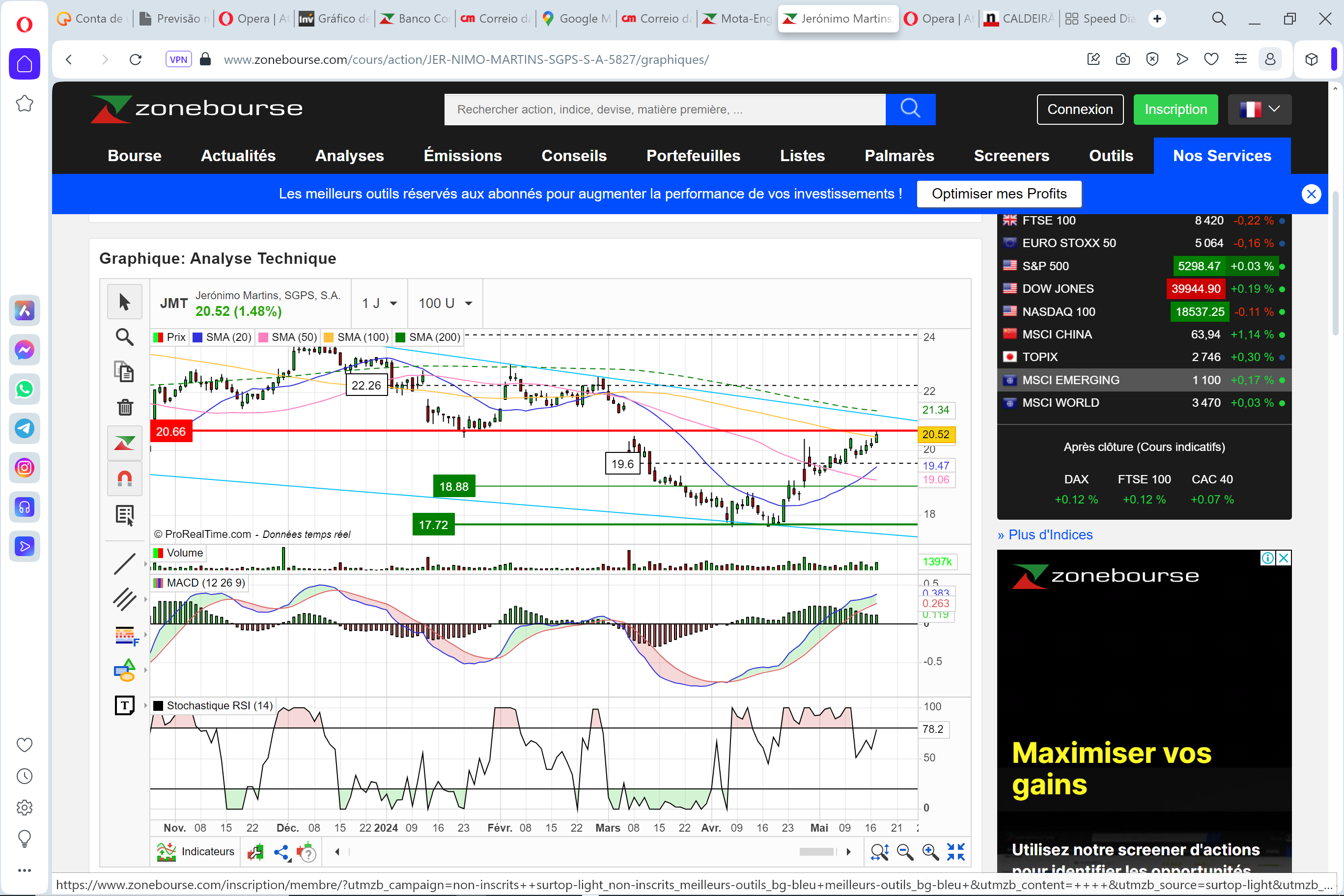Select the trend line drawing tool

(x=125, y=564)
